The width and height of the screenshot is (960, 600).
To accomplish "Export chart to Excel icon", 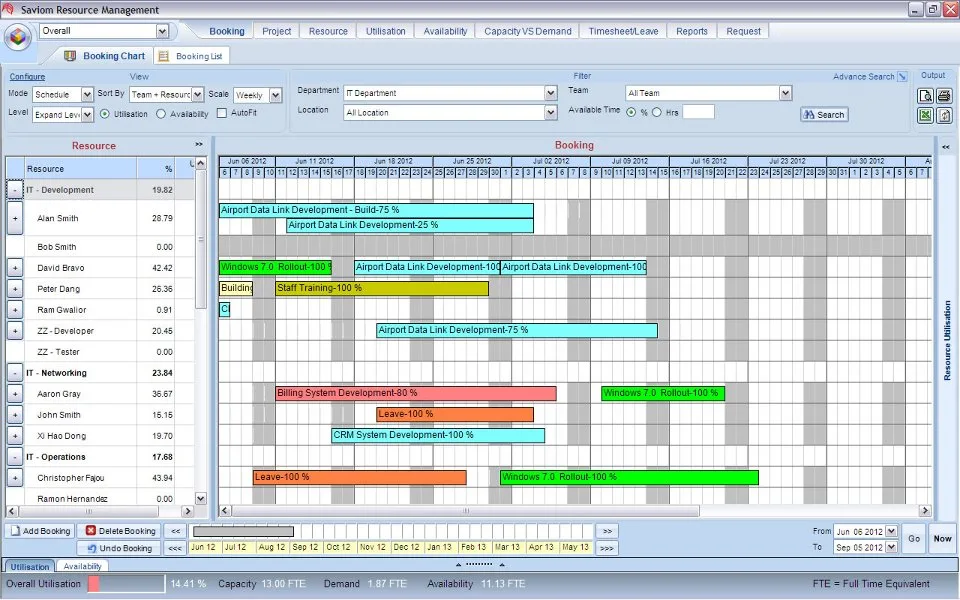I will [925, 115].
